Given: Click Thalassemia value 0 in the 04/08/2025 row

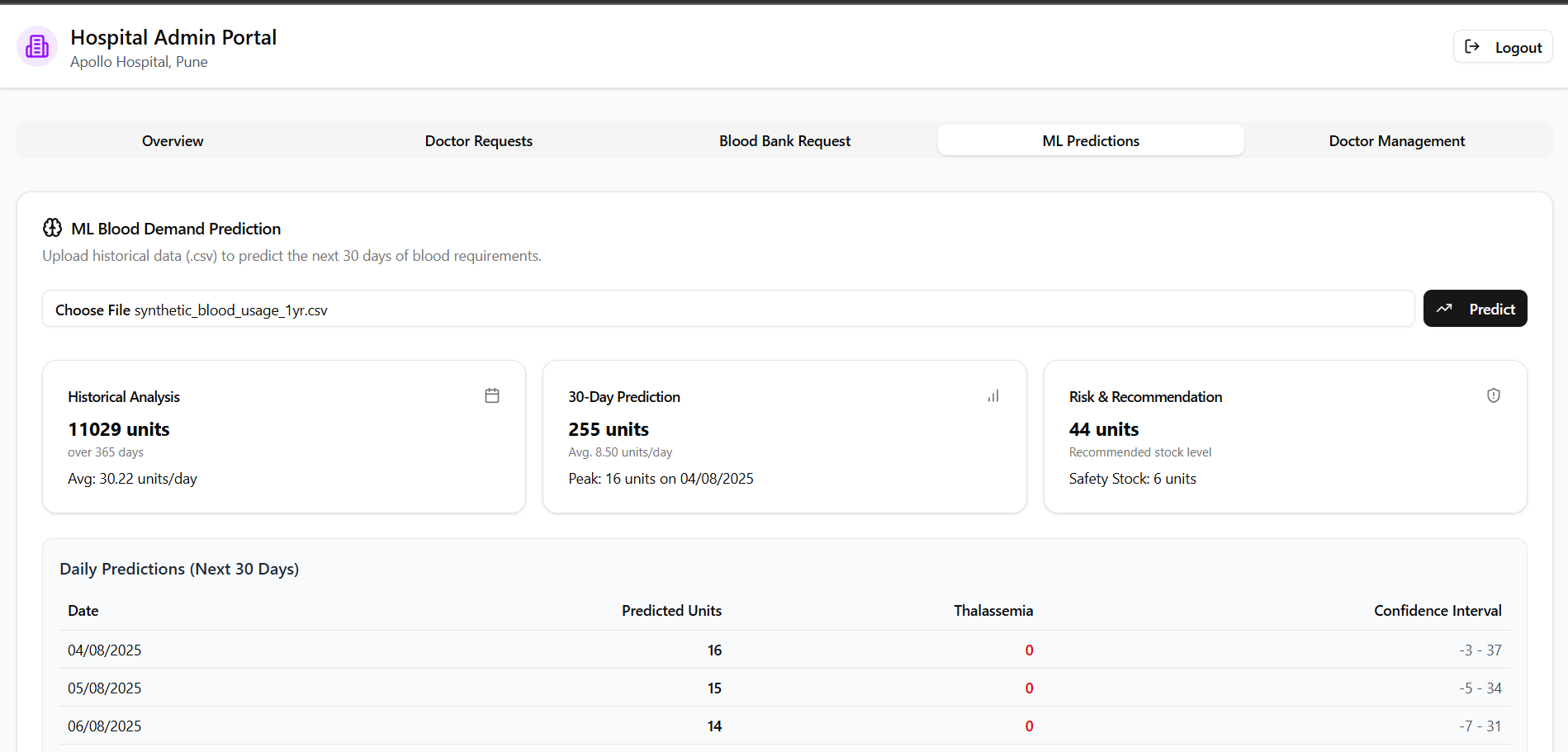Looking at the screenshot, I should tap(1029, 650).
